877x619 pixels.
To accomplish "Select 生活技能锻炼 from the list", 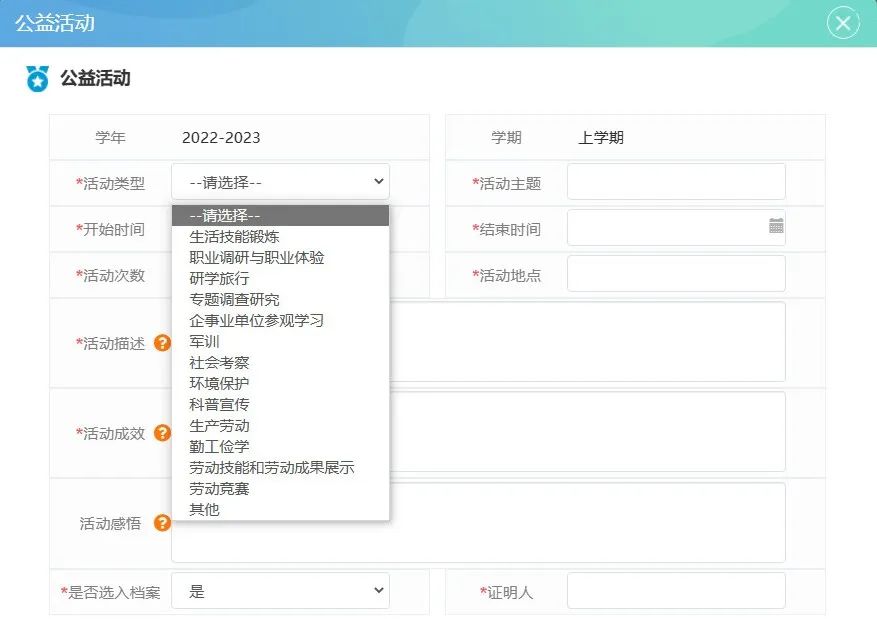I will tap(234, 237).
